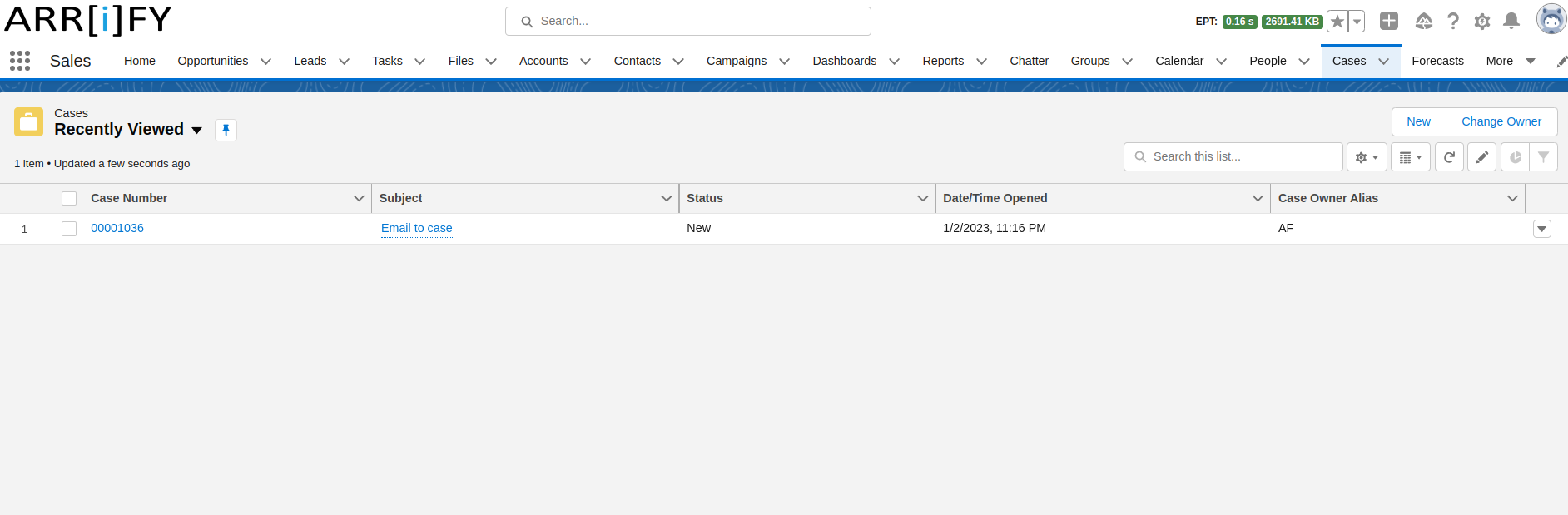Open the App Launcher grid icon
1568x515 pixels.
point(20,61)
